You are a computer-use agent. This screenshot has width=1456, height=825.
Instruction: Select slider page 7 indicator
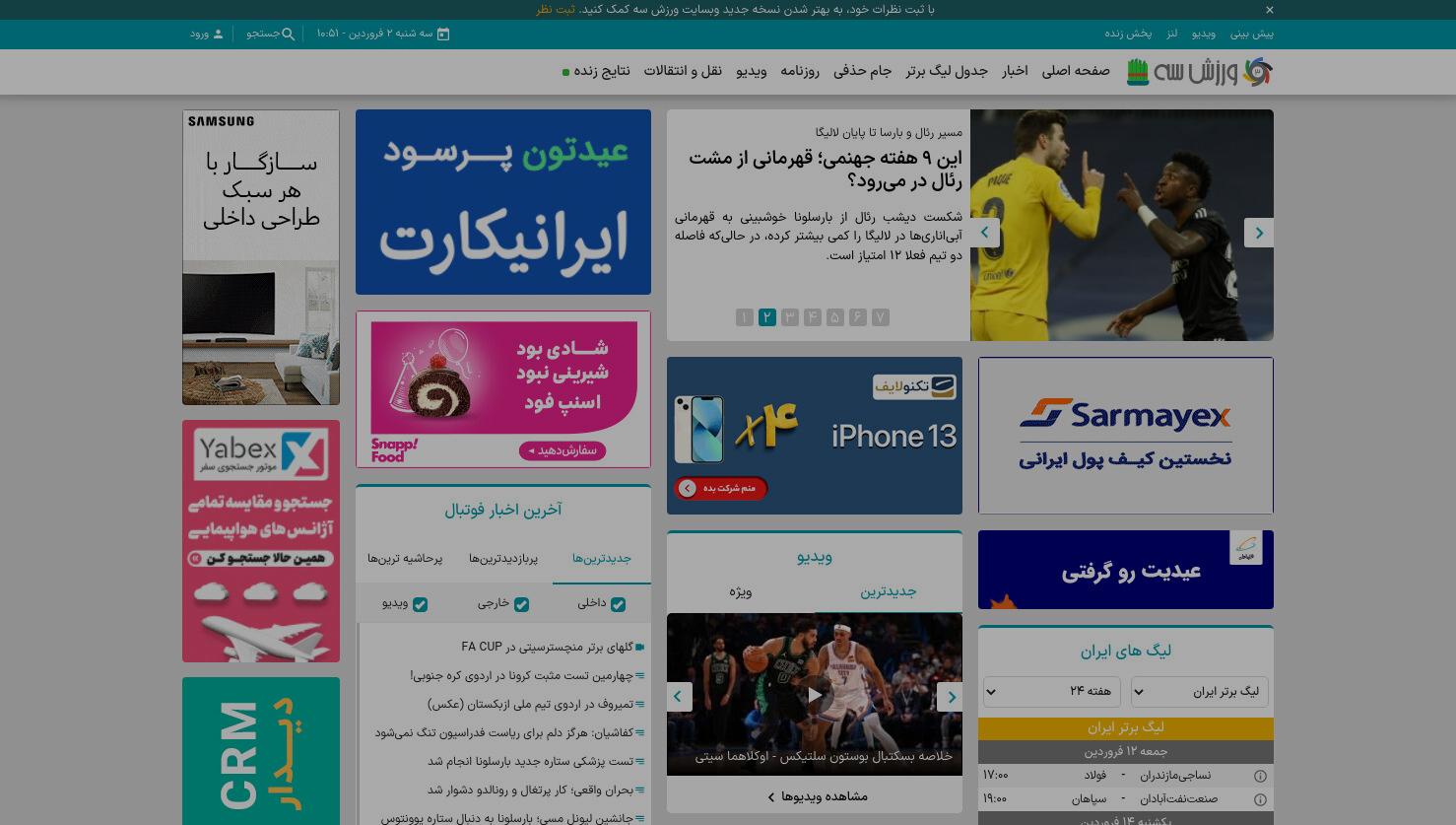(x=880, y=317)
